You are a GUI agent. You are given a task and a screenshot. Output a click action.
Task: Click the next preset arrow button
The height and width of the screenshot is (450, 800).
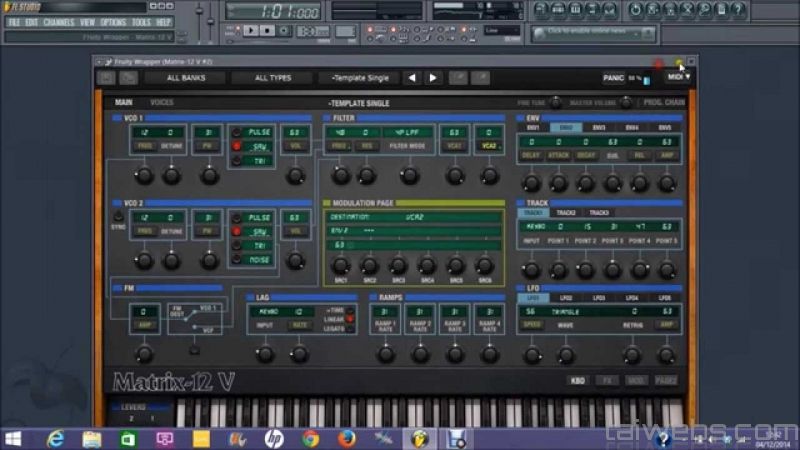pyautogui.click(x=433, y=77)
